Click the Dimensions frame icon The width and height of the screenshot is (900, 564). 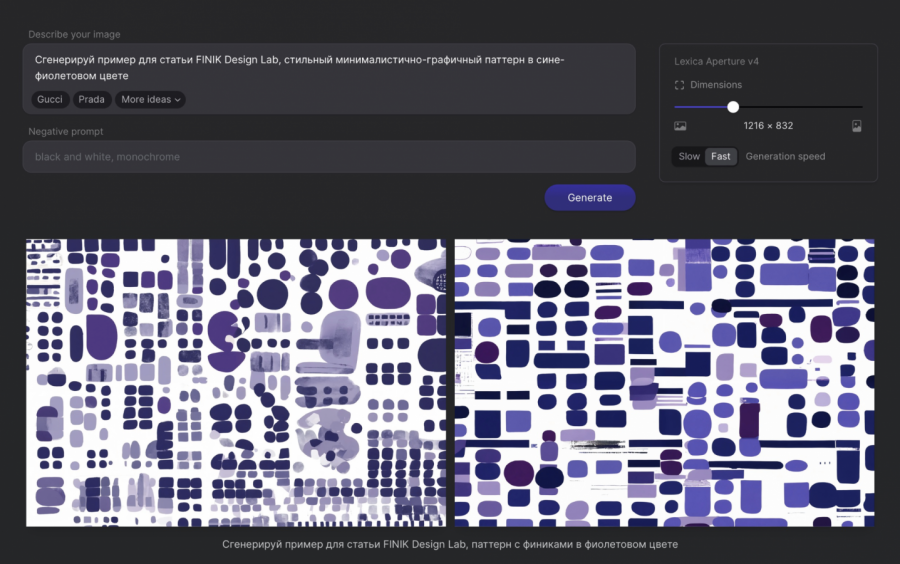coord(680,85)
